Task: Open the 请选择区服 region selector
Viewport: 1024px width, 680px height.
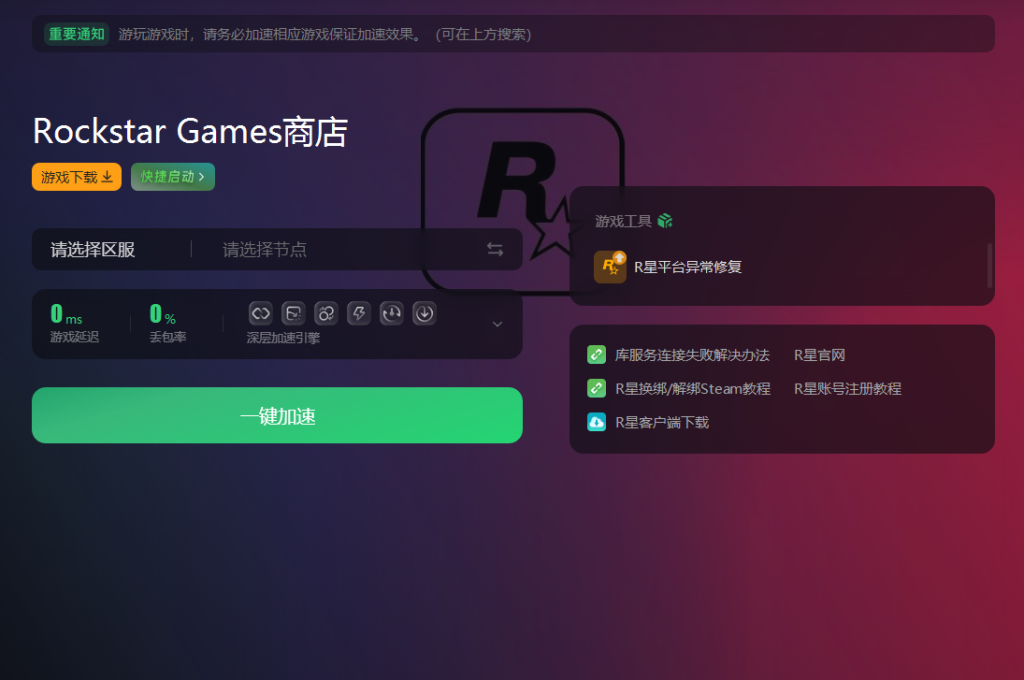Action: click(93, 250)
